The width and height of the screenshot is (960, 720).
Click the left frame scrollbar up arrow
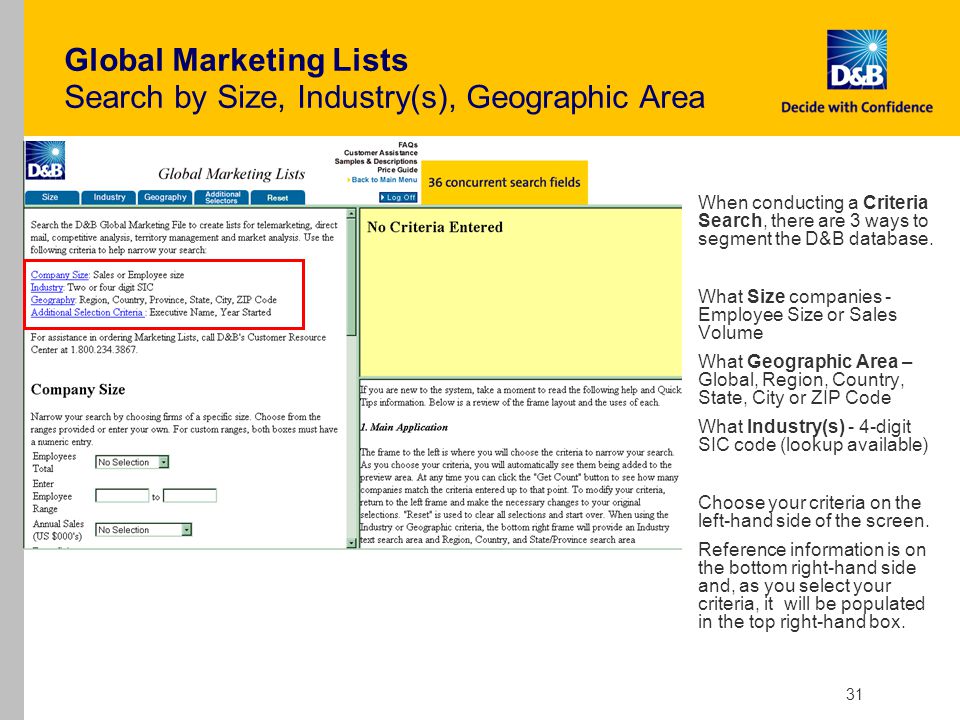(351, 214)
